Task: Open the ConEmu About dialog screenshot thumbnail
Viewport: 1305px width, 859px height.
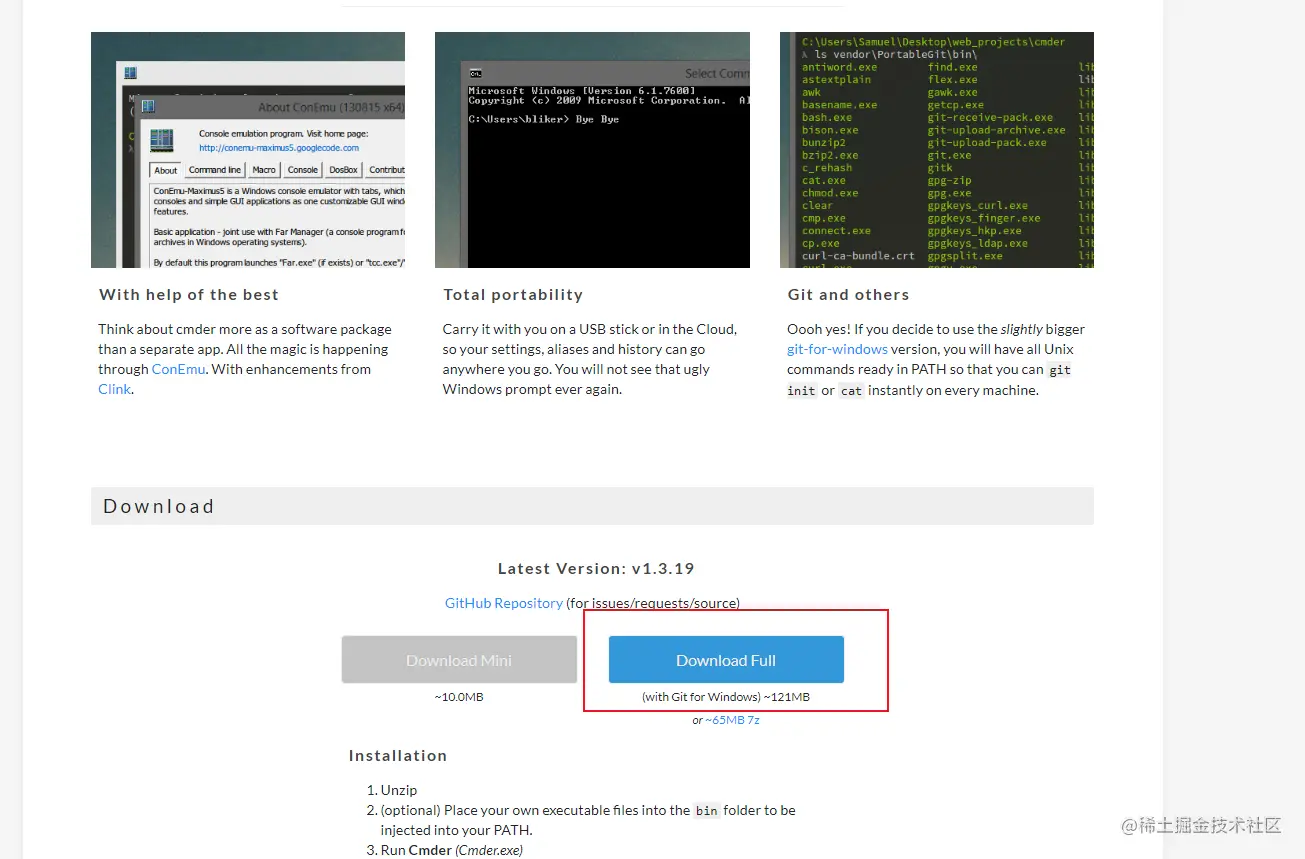Action: coord(248,150)
